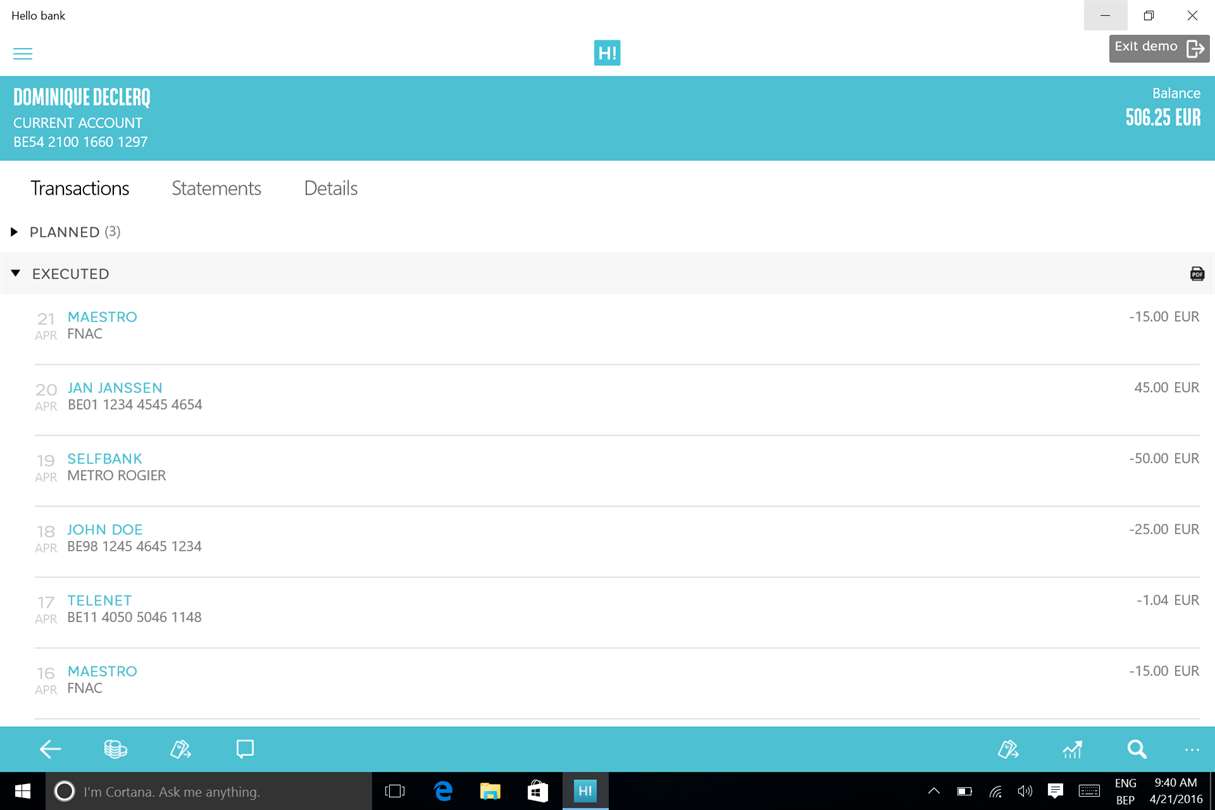Switch to the Transactions tab
Image resolution: width=1215 pixels, height=810 pixels.
[80, 188]
